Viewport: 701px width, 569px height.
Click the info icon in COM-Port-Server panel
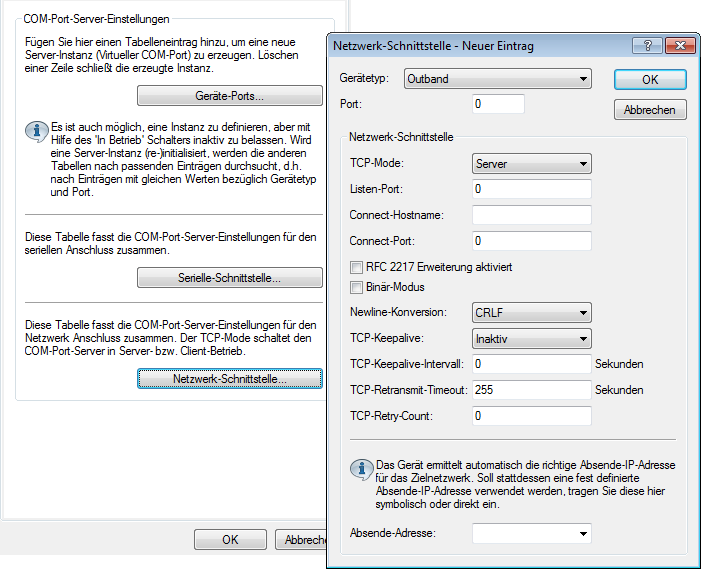(35, 130)
